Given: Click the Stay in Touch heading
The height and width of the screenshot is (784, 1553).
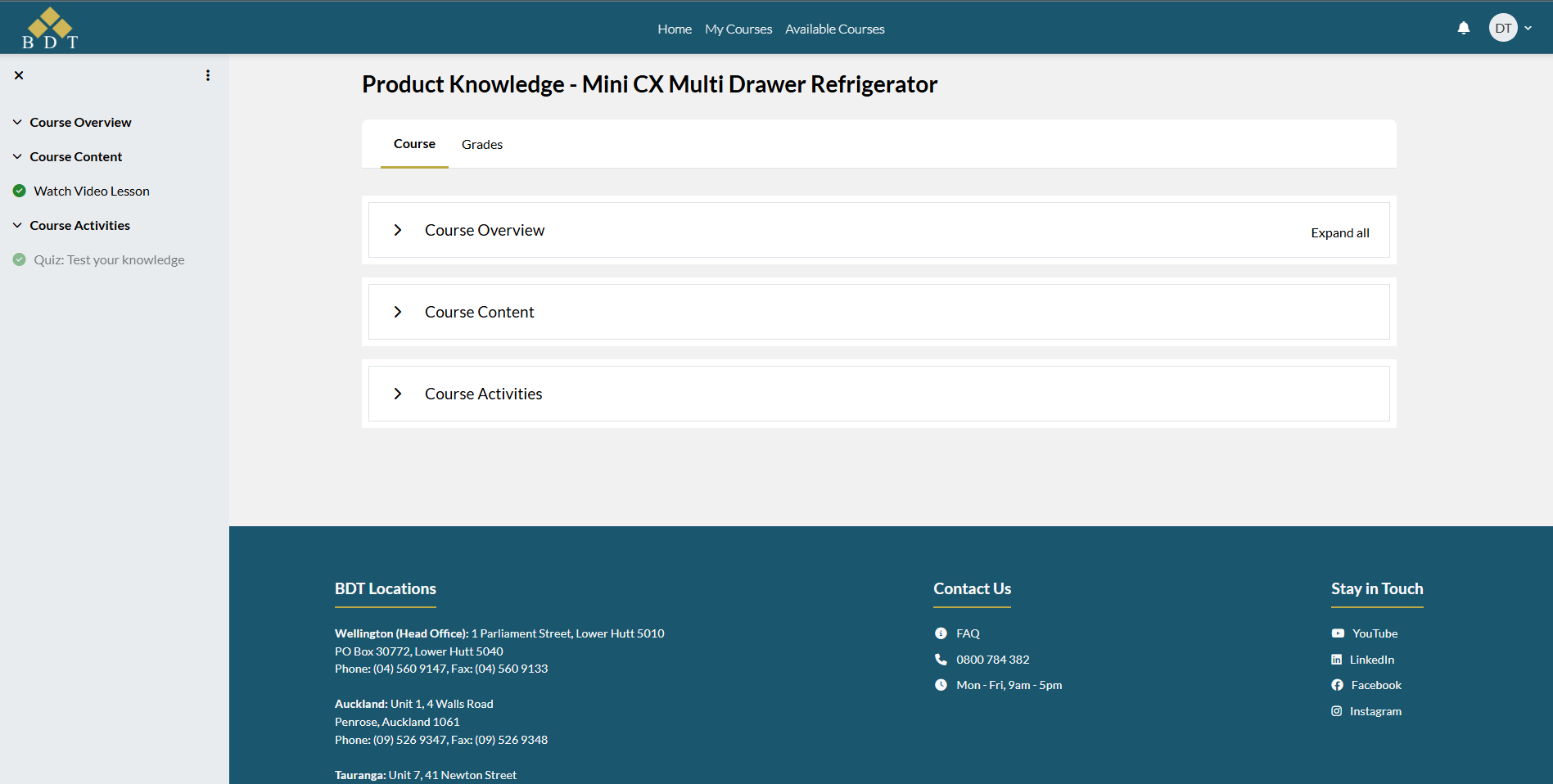Looking at the screenshot, I should click(x=1377, y=588).
